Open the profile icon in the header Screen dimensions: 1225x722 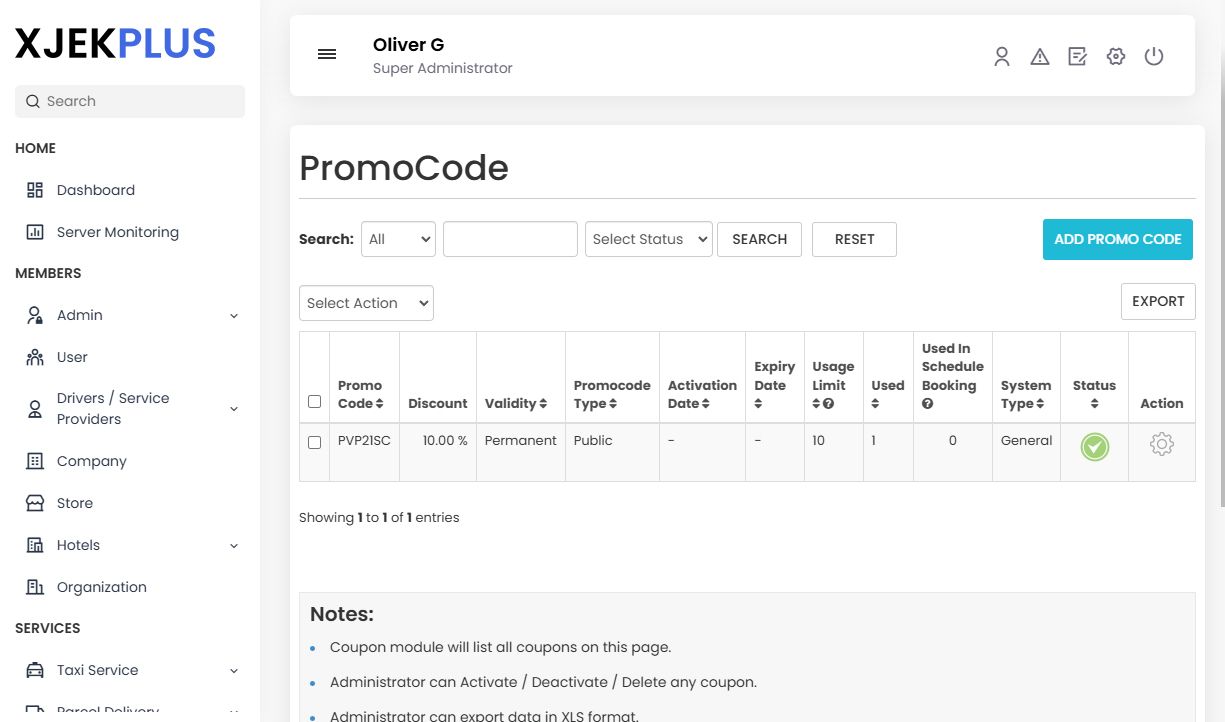tap(1002, 56)
